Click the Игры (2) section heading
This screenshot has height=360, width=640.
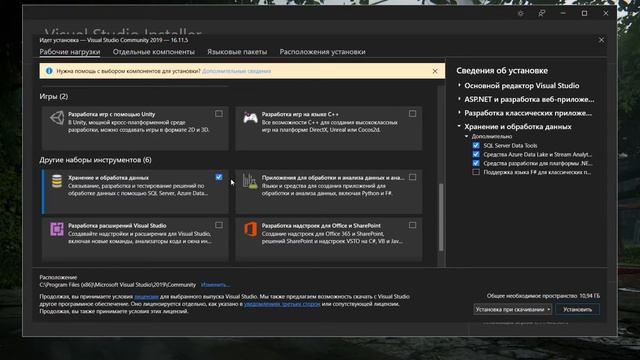54,96
